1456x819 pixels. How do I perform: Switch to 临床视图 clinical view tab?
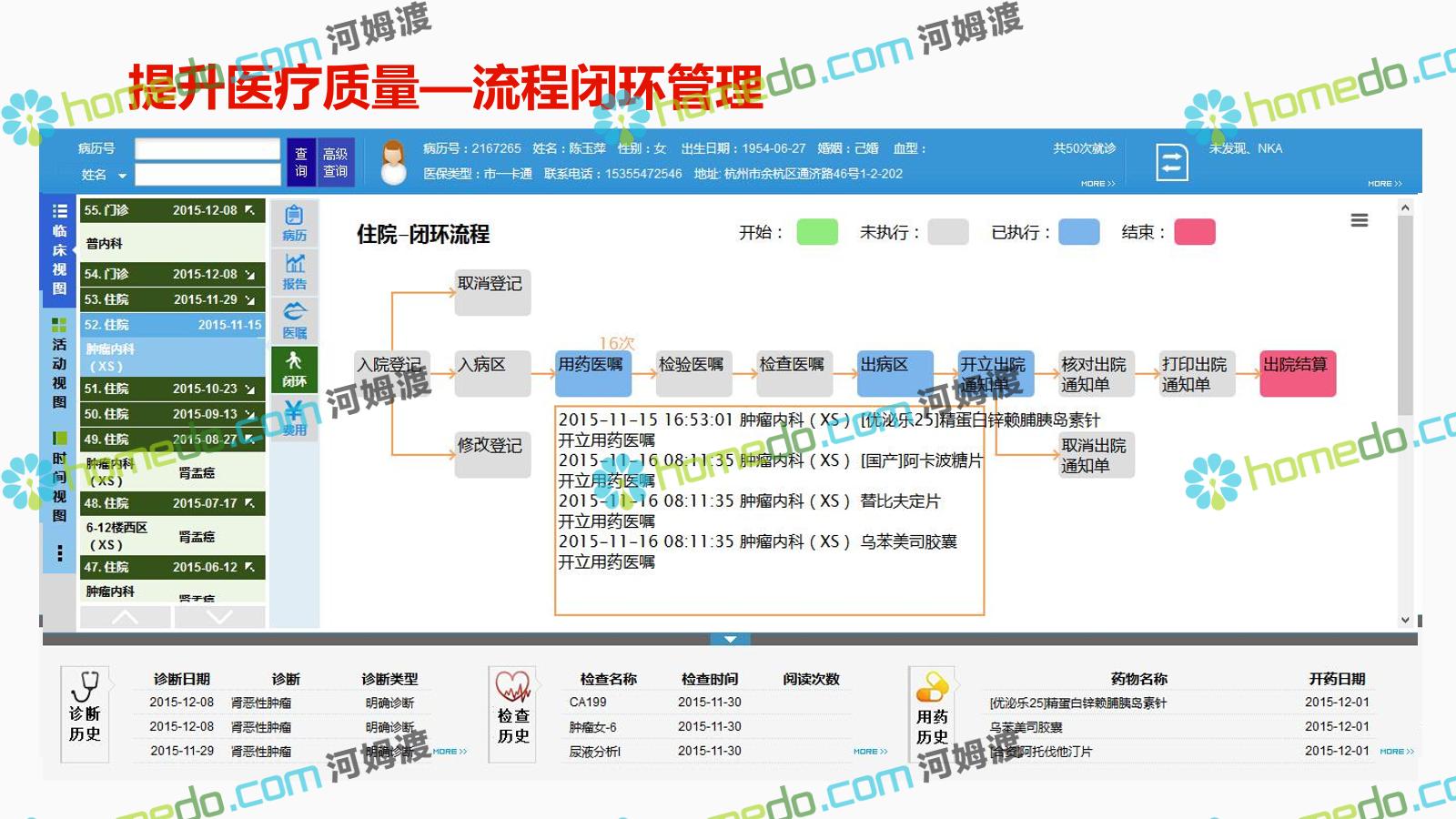tap(59, 249)
